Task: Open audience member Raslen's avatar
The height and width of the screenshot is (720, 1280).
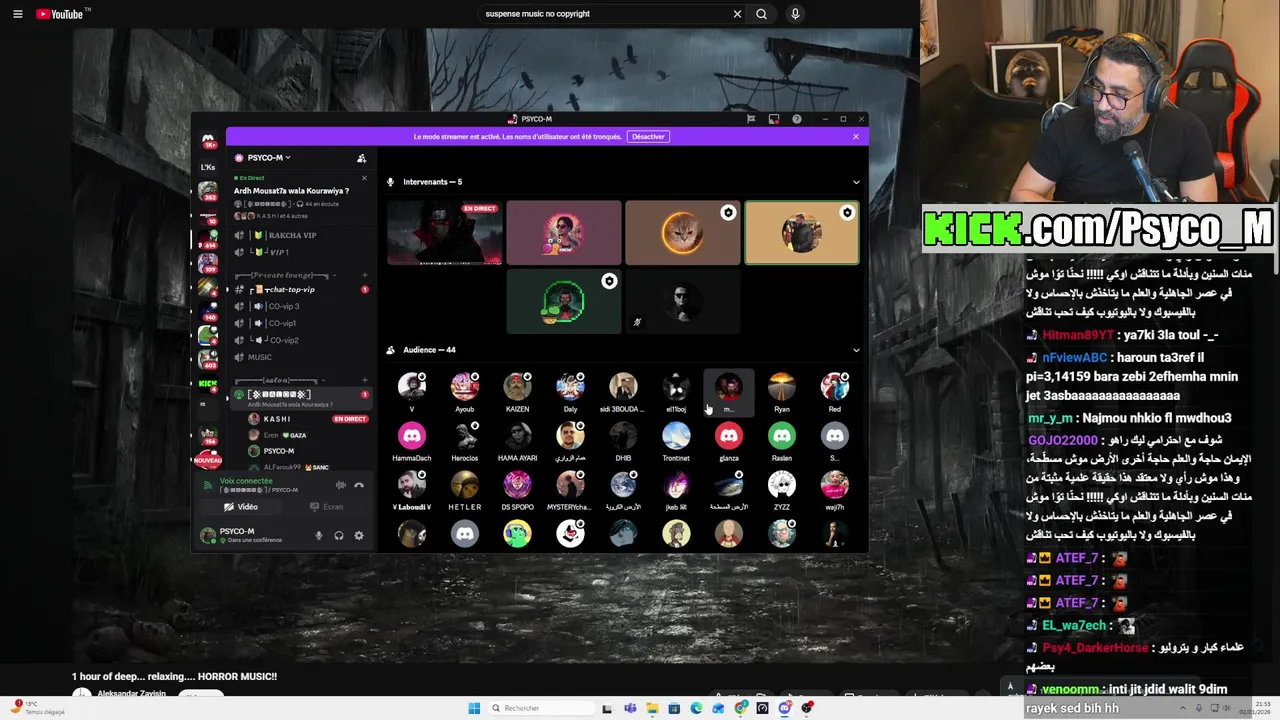Action: coord(782,436)
